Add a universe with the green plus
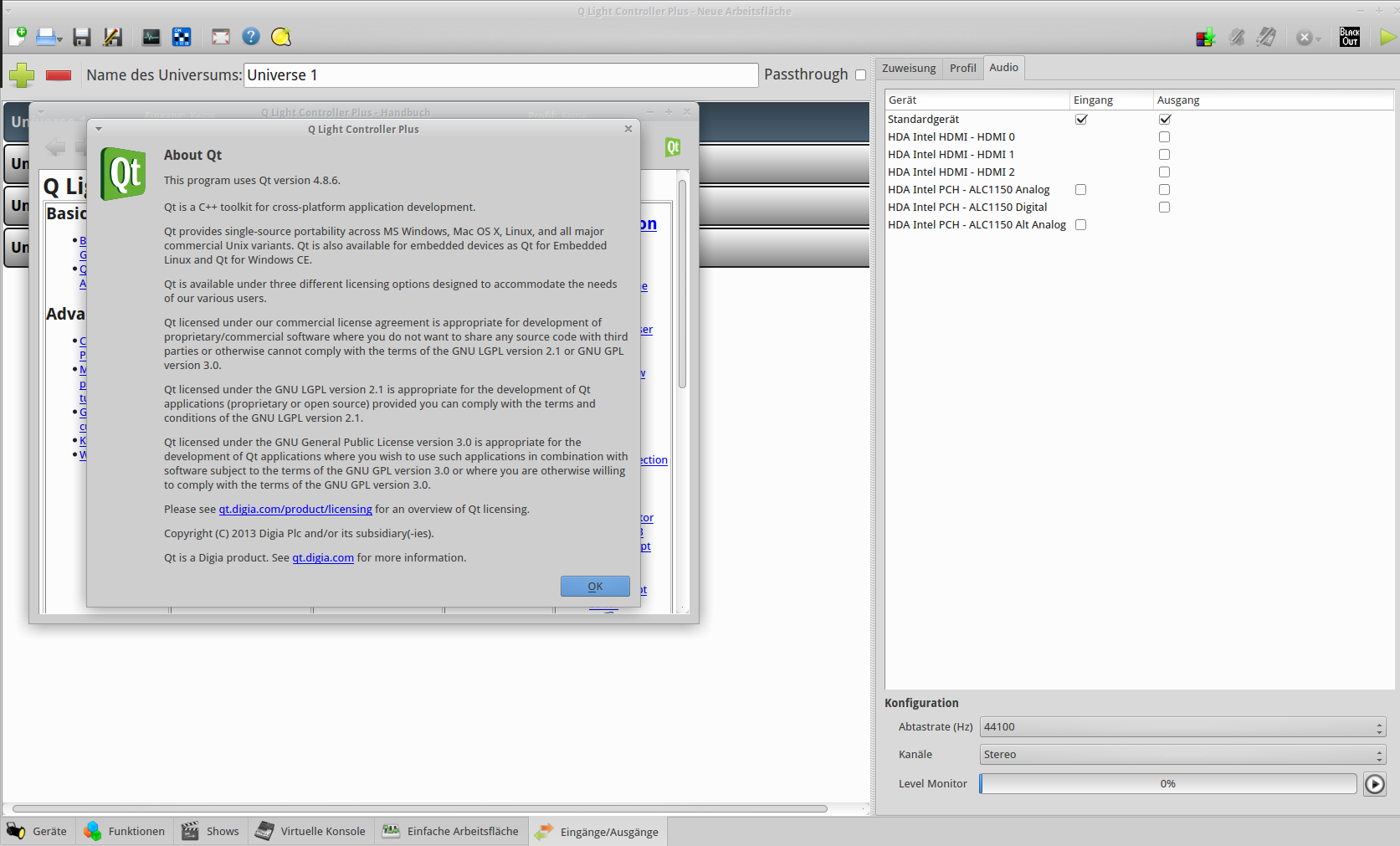The image size is (1400, 846). point(22,75)
